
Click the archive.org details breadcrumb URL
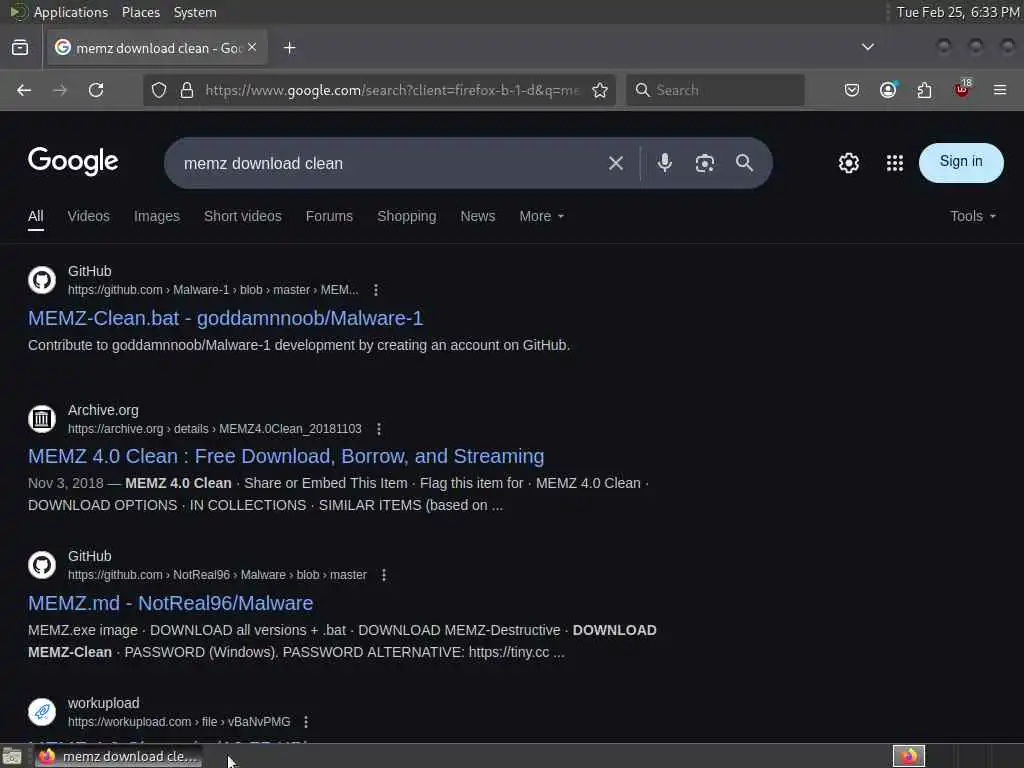pyautogui.click(x=215, y=428)
